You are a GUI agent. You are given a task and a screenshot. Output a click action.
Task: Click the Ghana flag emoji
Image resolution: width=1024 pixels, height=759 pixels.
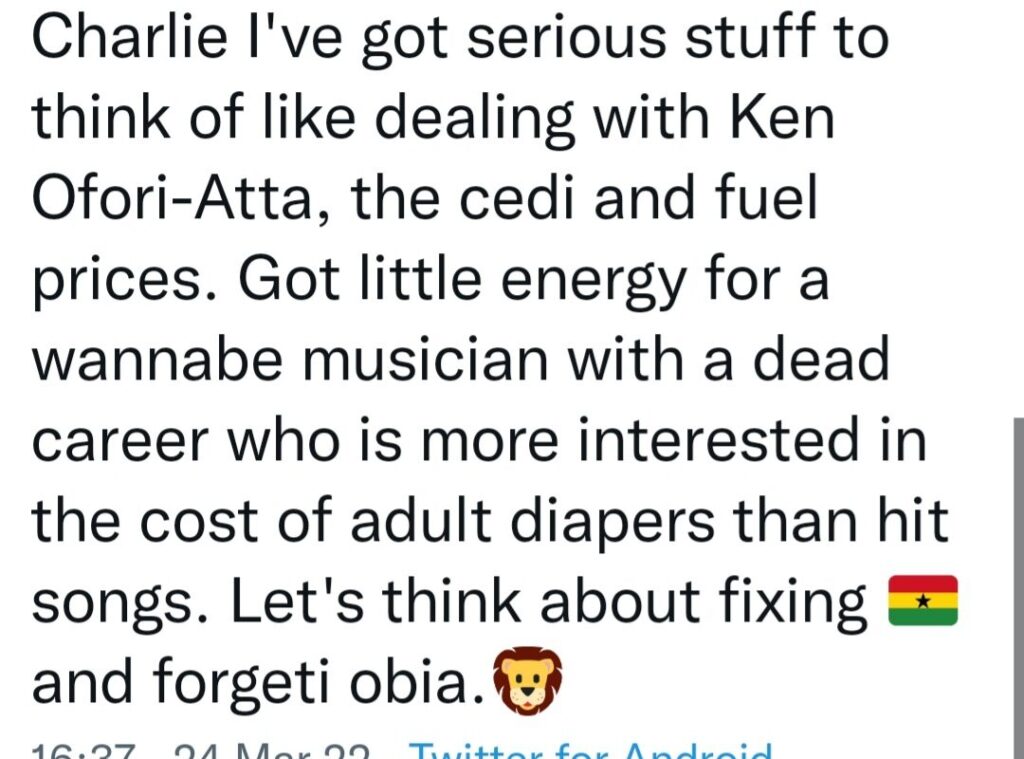click(923, 600)
